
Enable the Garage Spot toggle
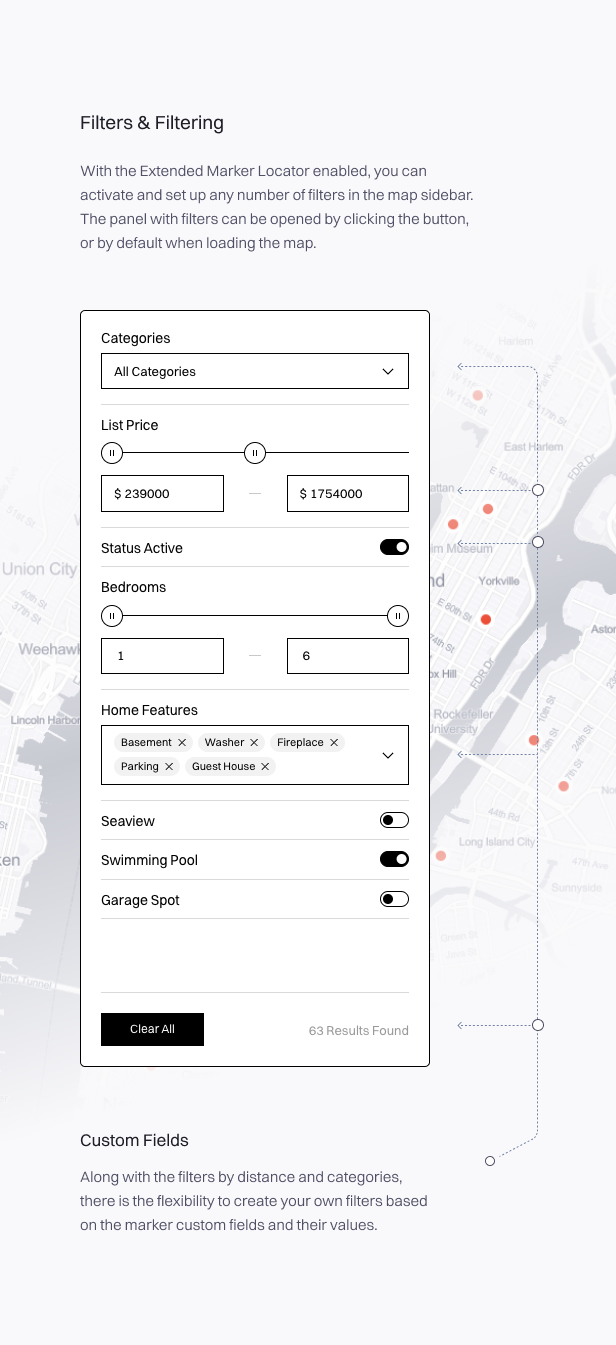tap(394, 899)
